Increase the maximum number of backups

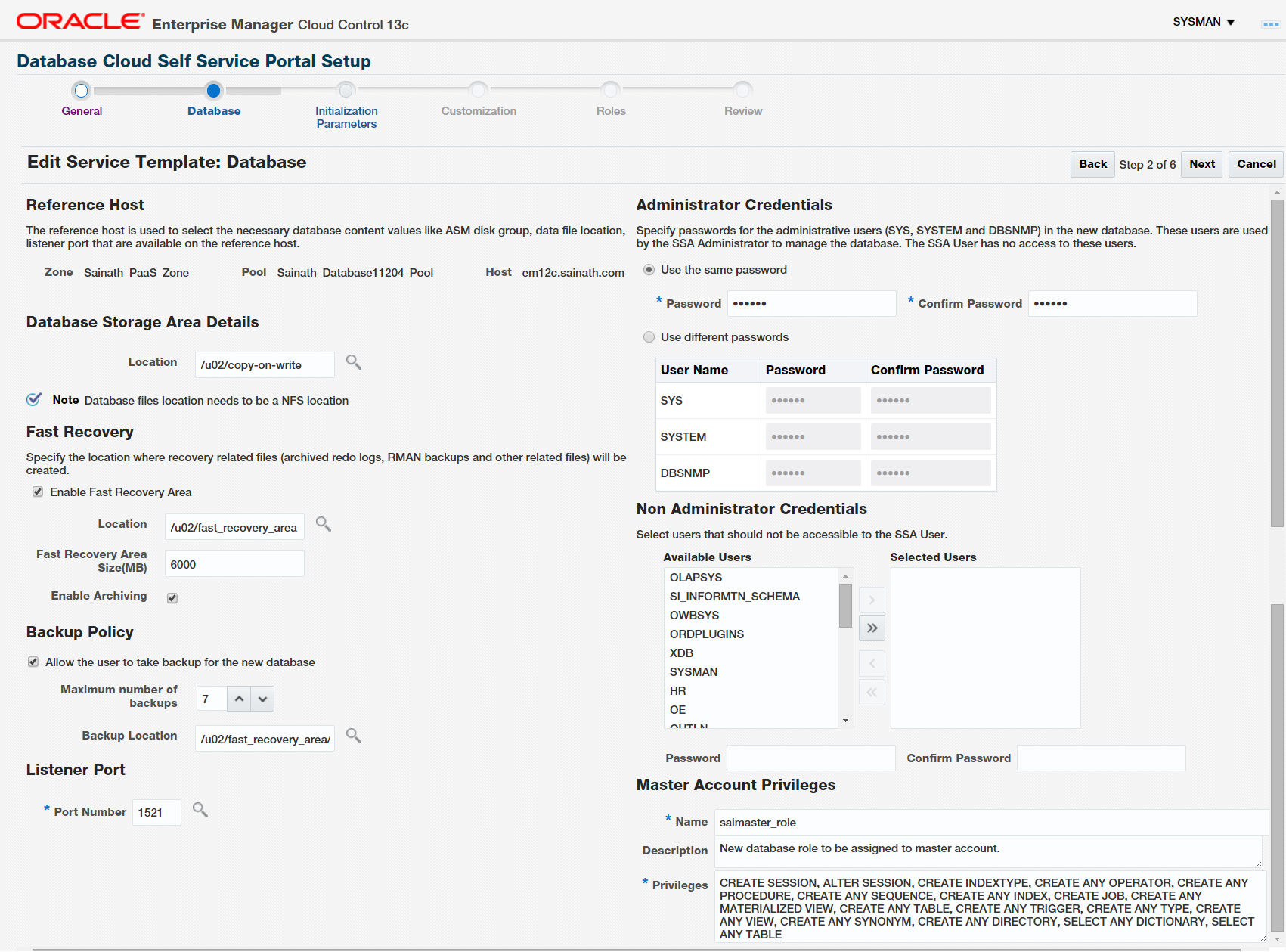239,699
